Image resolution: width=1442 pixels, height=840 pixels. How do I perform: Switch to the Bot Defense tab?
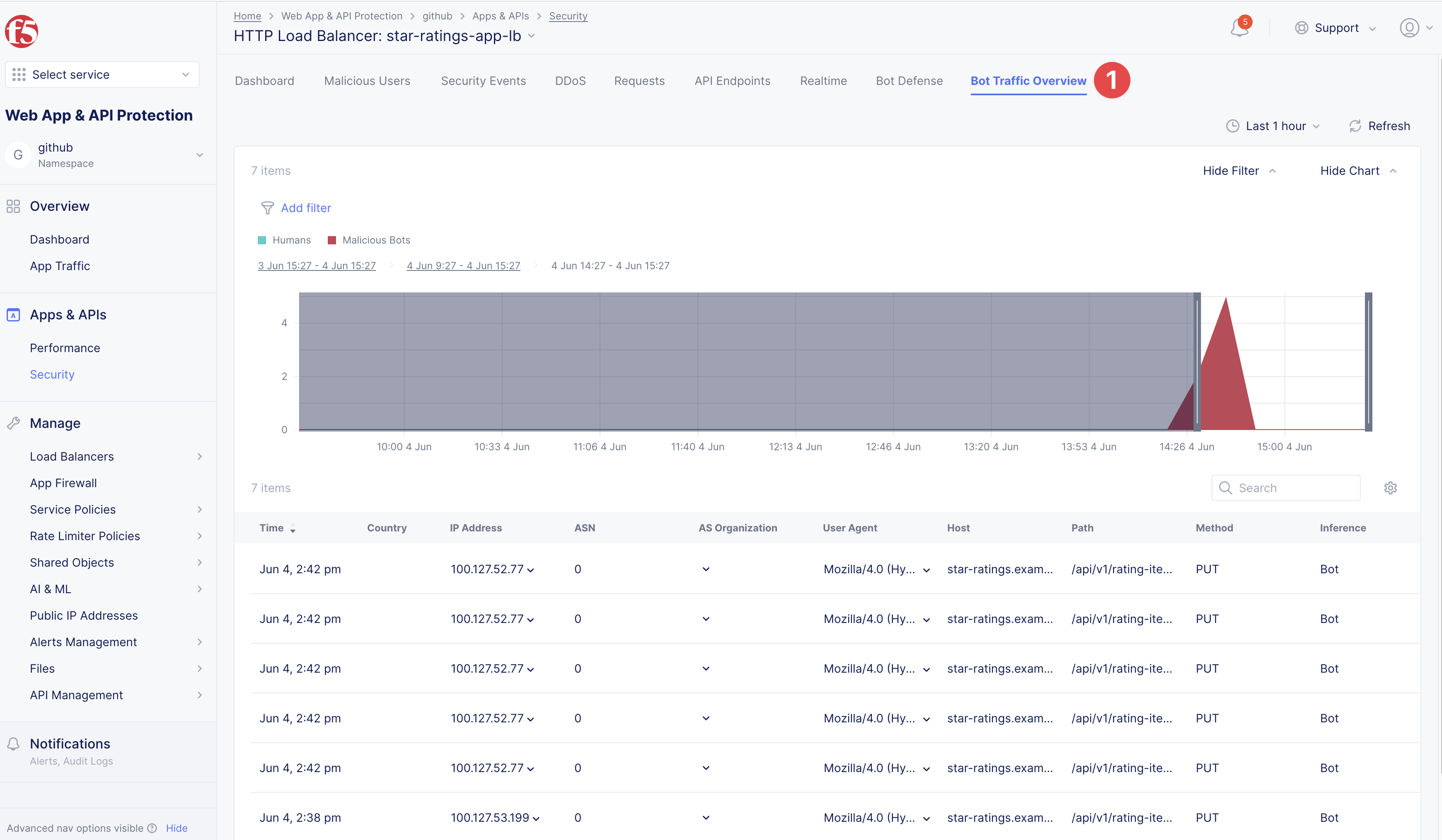point(909,81)
